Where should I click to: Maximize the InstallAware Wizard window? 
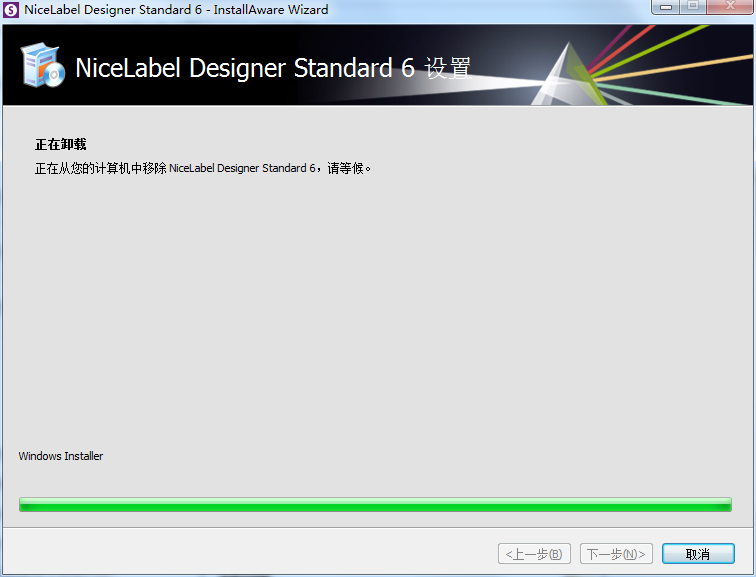693,6
